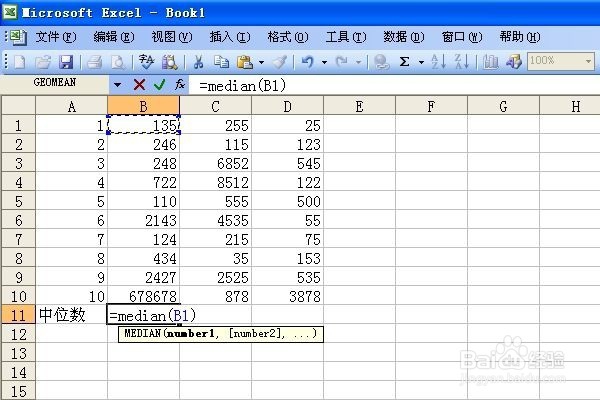The height and width of the screenshot is (400, 600).
Task: Click the Excel title bar icon
Action: [10, 12]
